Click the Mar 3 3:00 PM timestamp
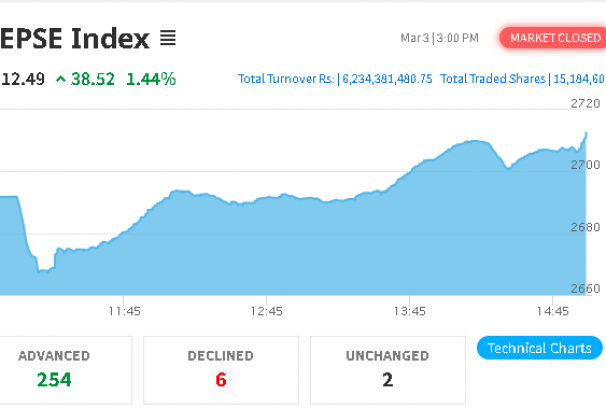Image resolution: width=606 pixels, height=409 pixels. pyautogui.click(x=439, y=39)
